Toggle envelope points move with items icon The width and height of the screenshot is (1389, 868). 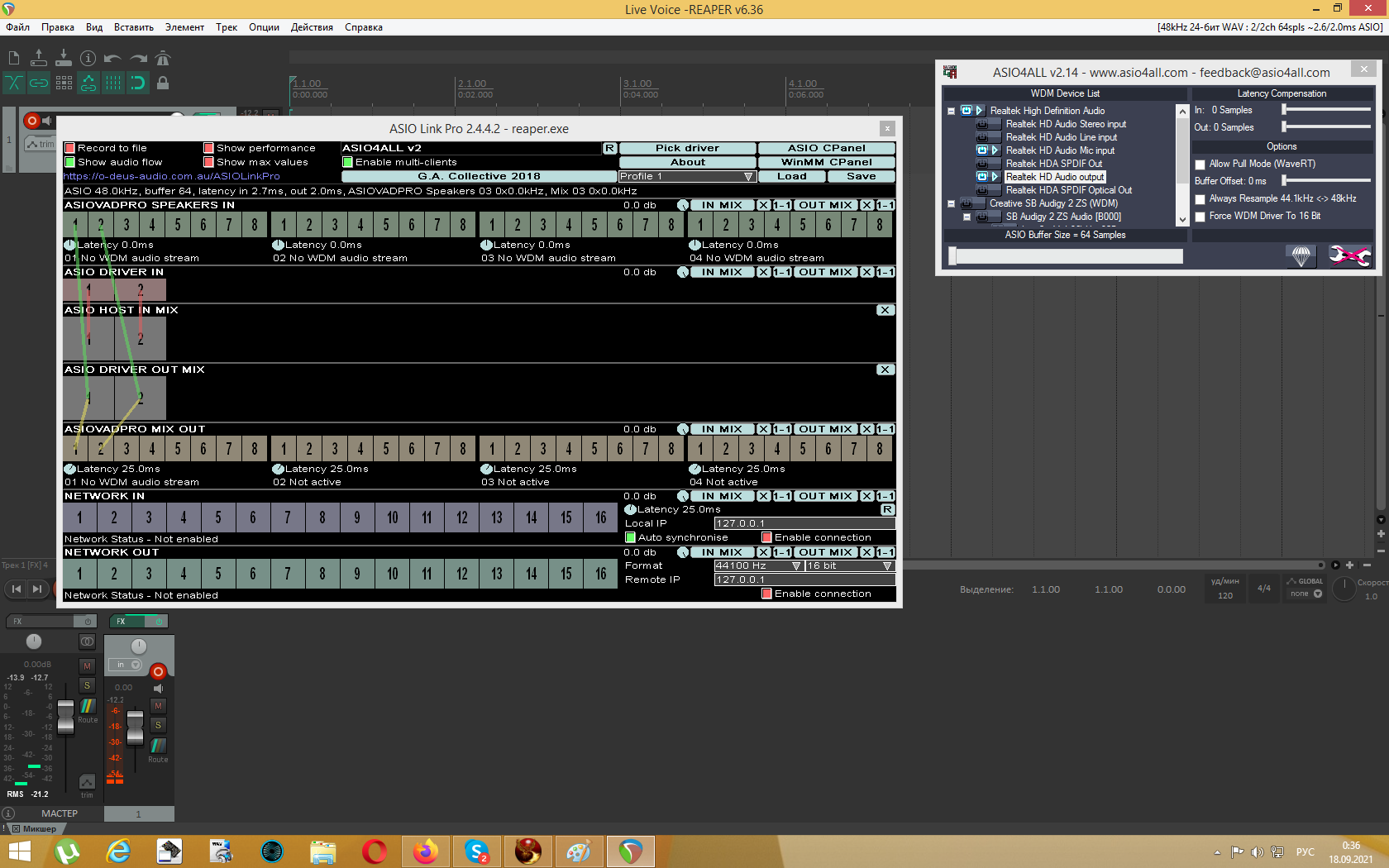pyautogui.click(x=88, y=83)
